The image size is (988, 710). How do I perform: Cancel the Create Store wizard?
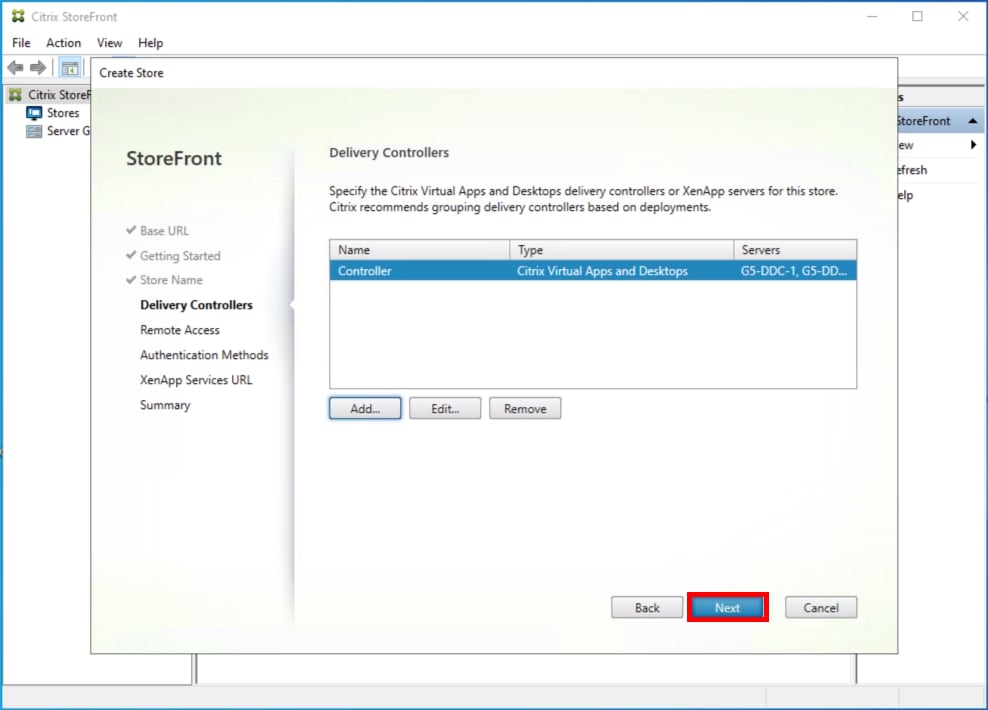pos(821,607)
